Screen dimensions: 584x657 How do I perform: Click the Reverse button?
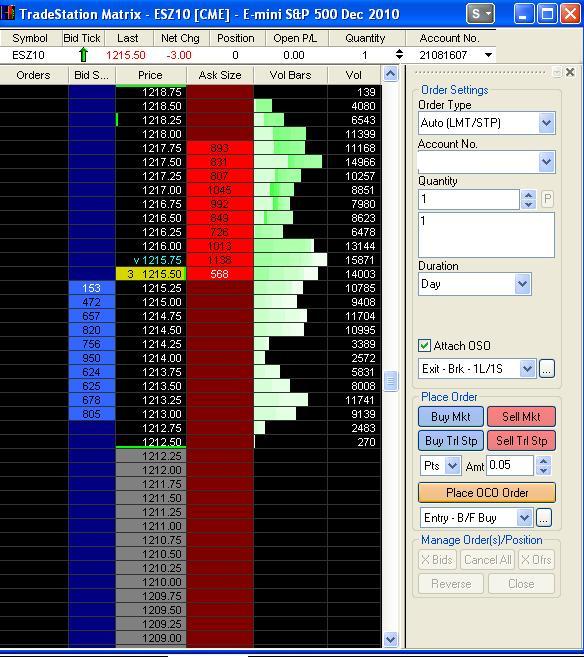coord(451,584)
